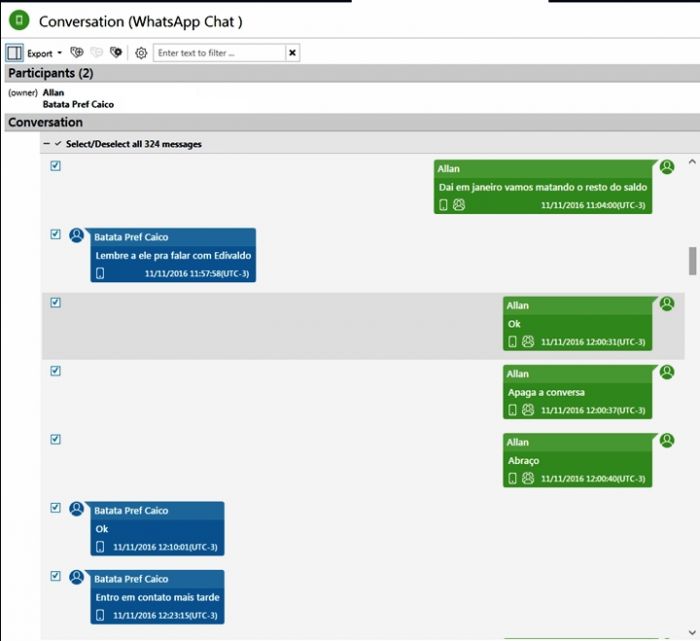The image size is (700, 641).
Task: Click timestamp 11/11/2016 12:10:01(UTC-3)
Action: [x=165, y=547]
